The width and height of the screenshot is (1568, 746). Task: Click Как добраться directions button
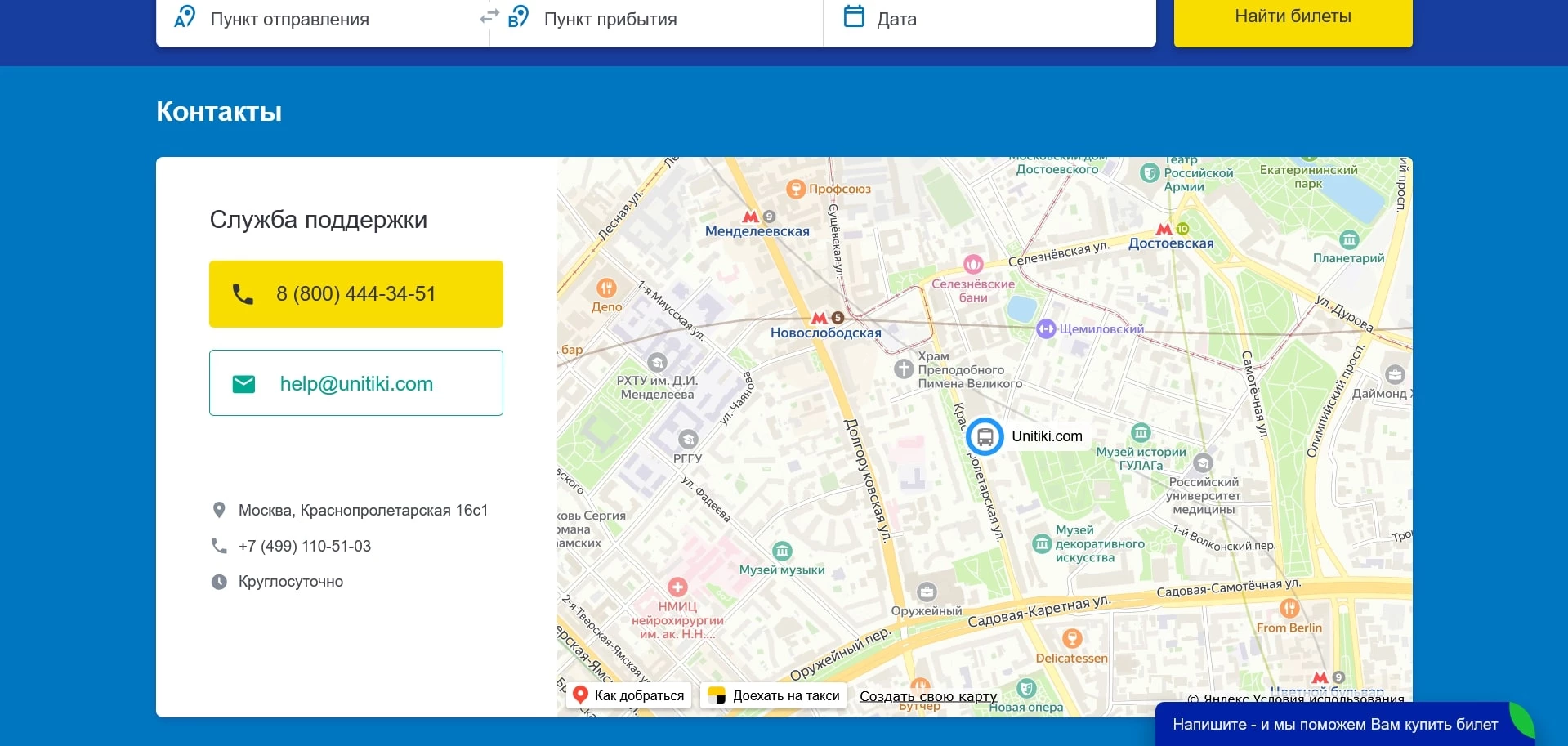tap(629, 695)
